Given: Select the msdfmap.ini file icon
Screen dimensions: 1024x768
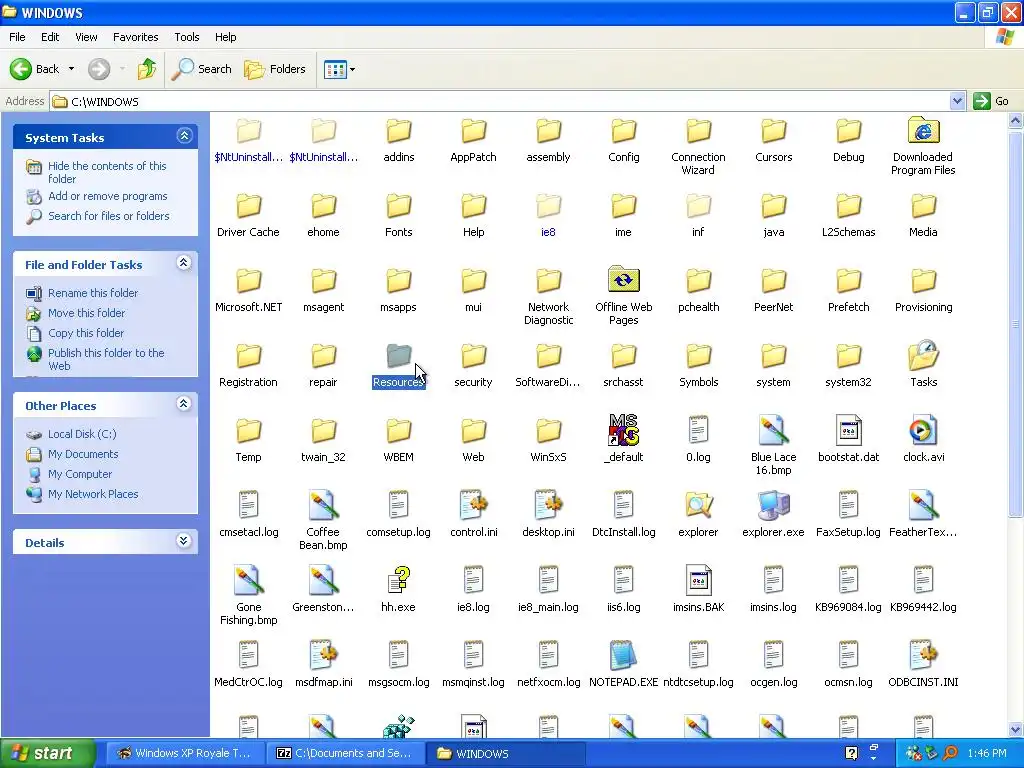Looking at the screenshot, I should (x=323, y=655).
